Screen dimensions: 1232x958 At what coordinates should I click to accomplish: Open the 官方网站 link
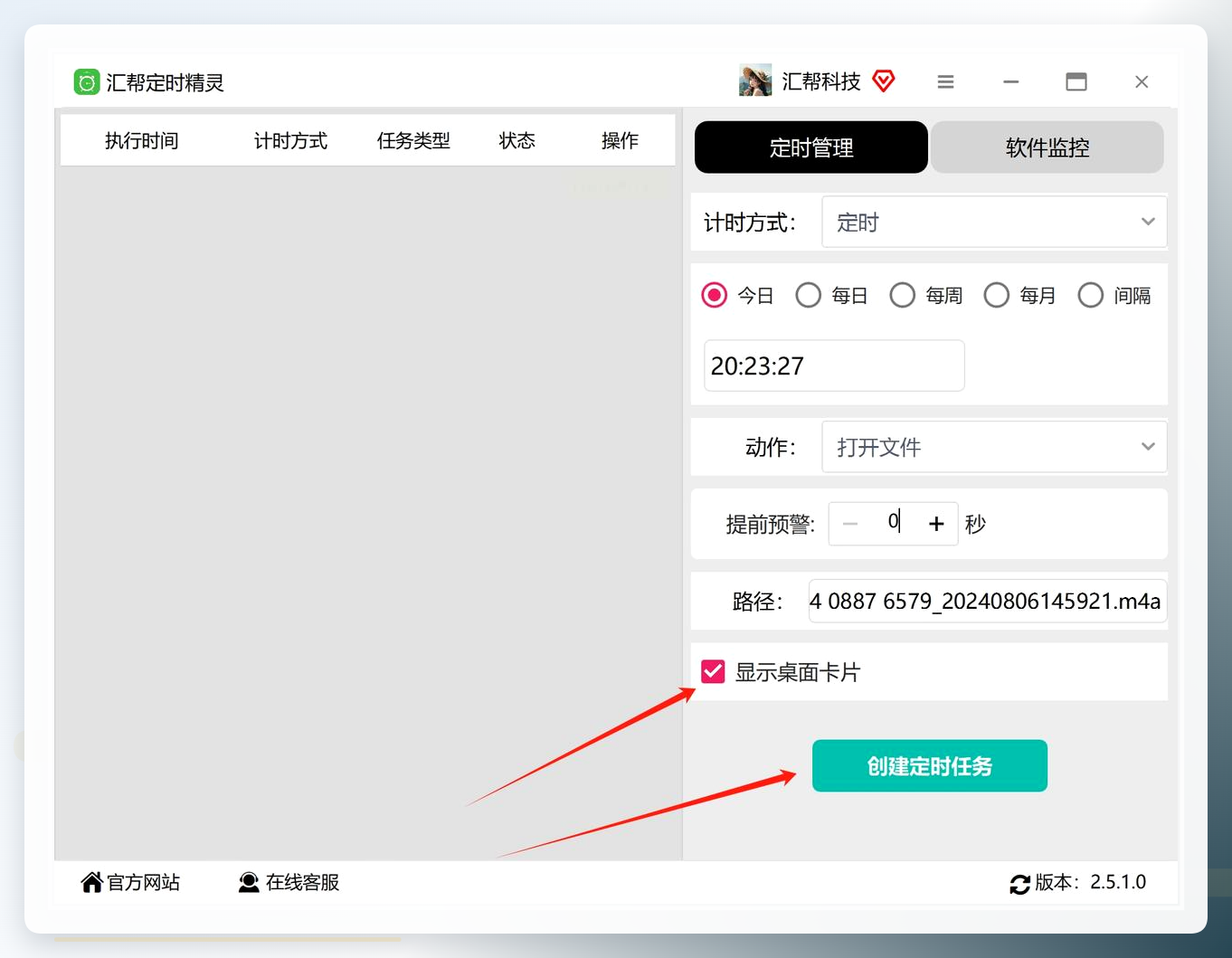click(x=144, y=882)
